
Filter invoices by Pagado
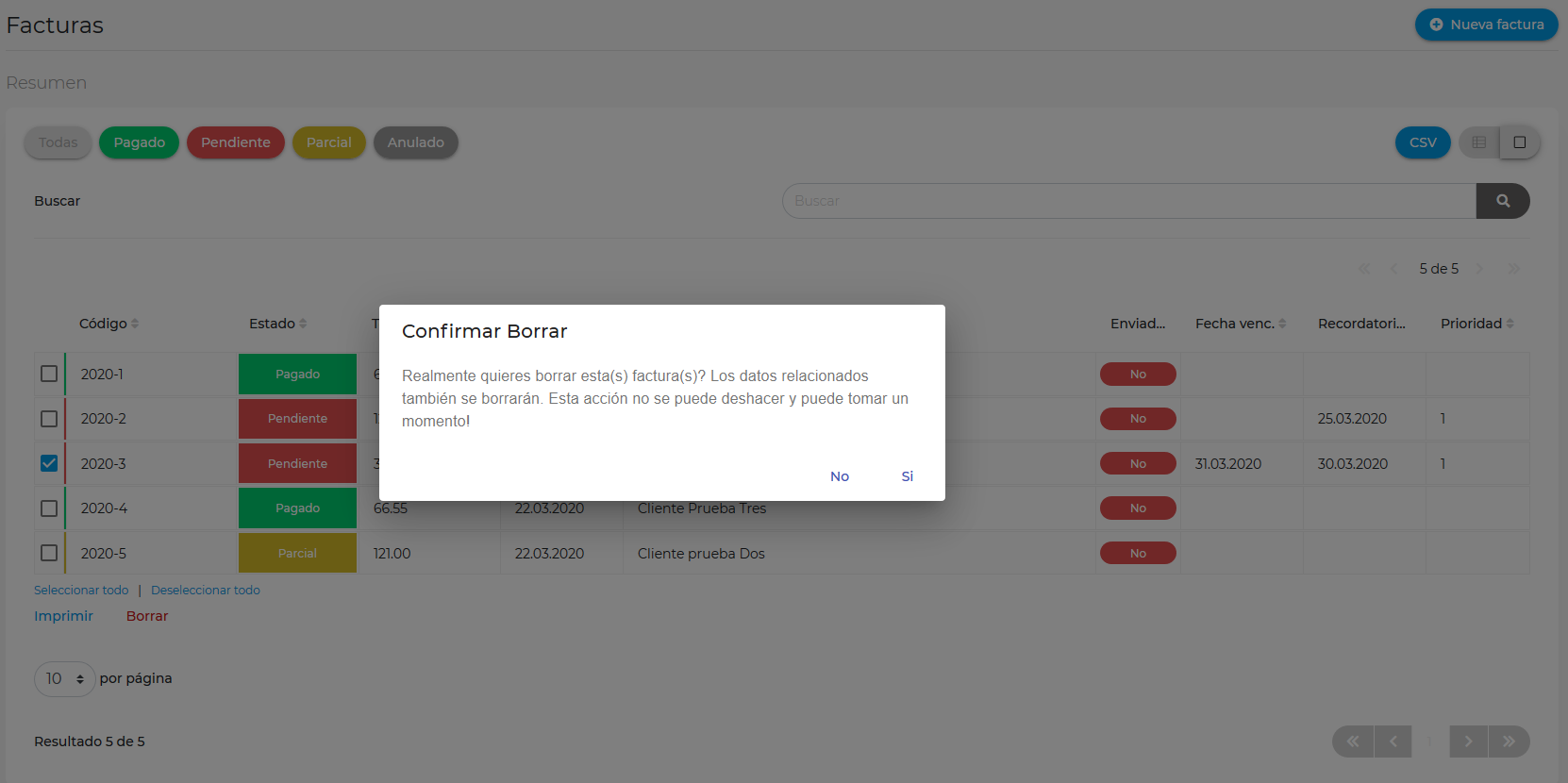pyautogui.click(x=139, y=142)
